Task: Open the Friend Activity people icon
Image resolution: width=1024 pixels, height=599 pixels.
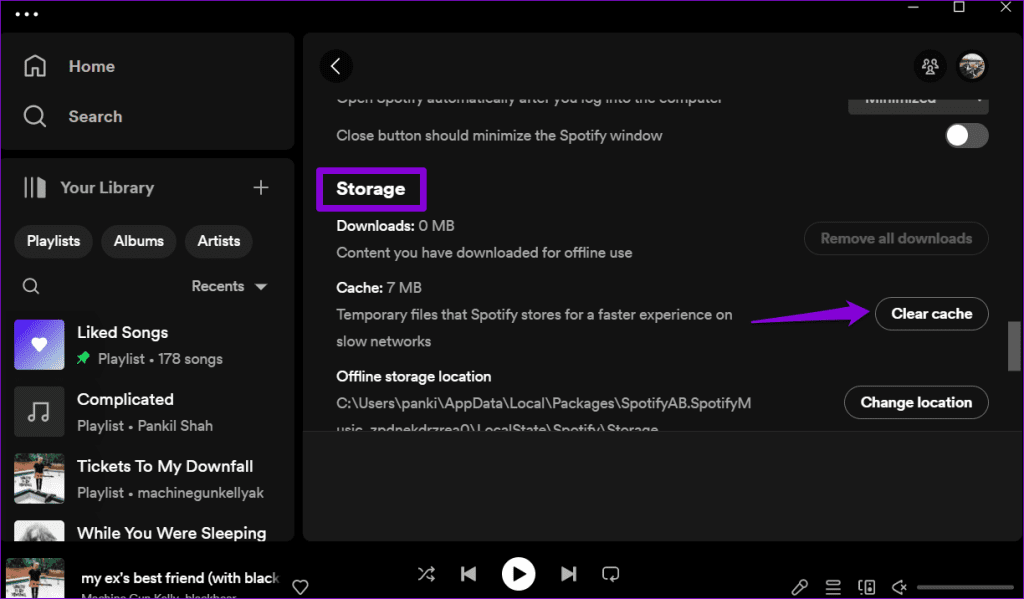Action: point(929,66)
